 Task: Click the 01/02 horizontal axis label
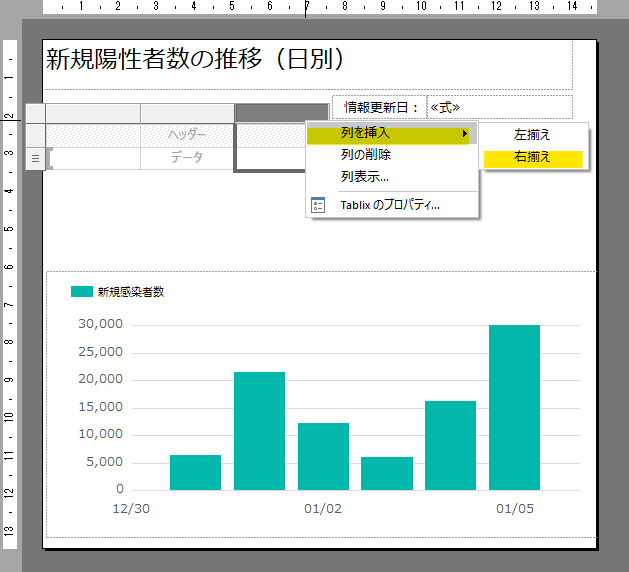[x=323, y=509]
